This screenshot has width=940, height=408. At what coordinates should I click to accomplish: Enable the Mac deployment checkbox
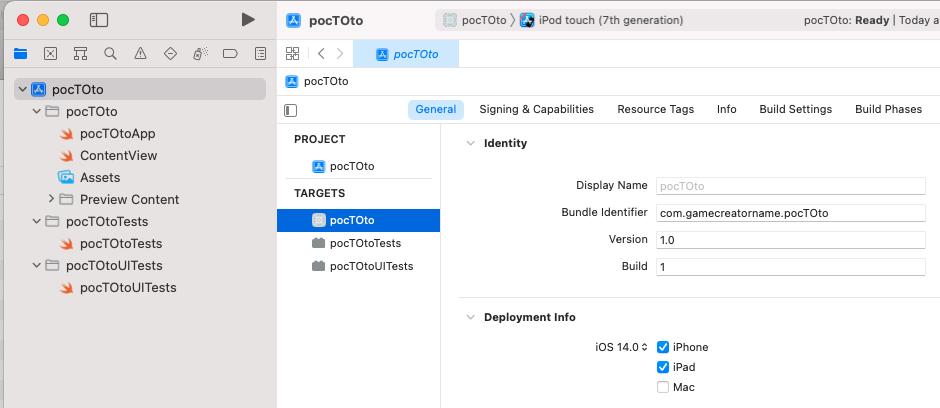pos(663,387)
